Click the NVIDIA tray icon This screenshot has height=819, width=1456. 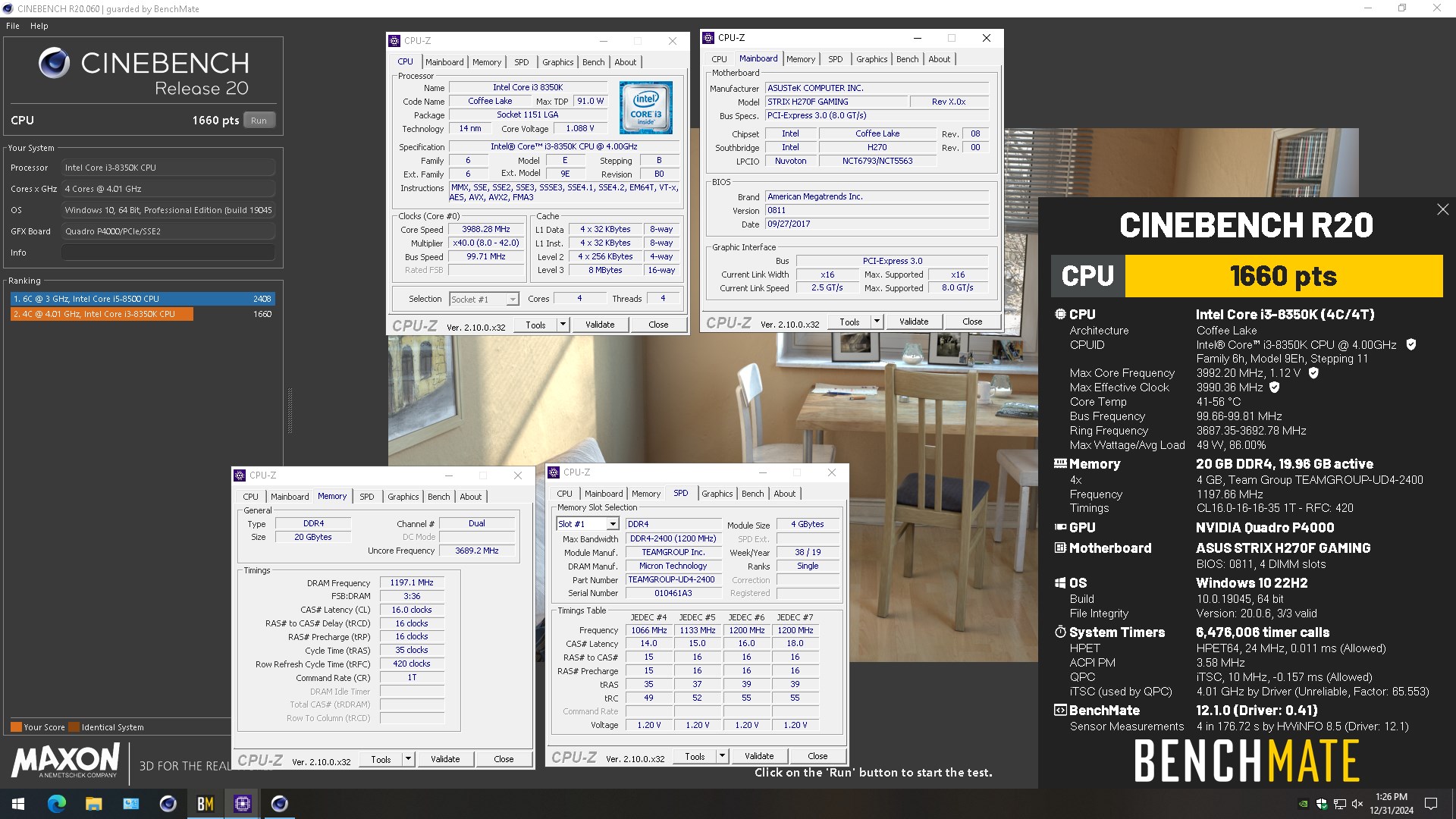pos(1304,804)
